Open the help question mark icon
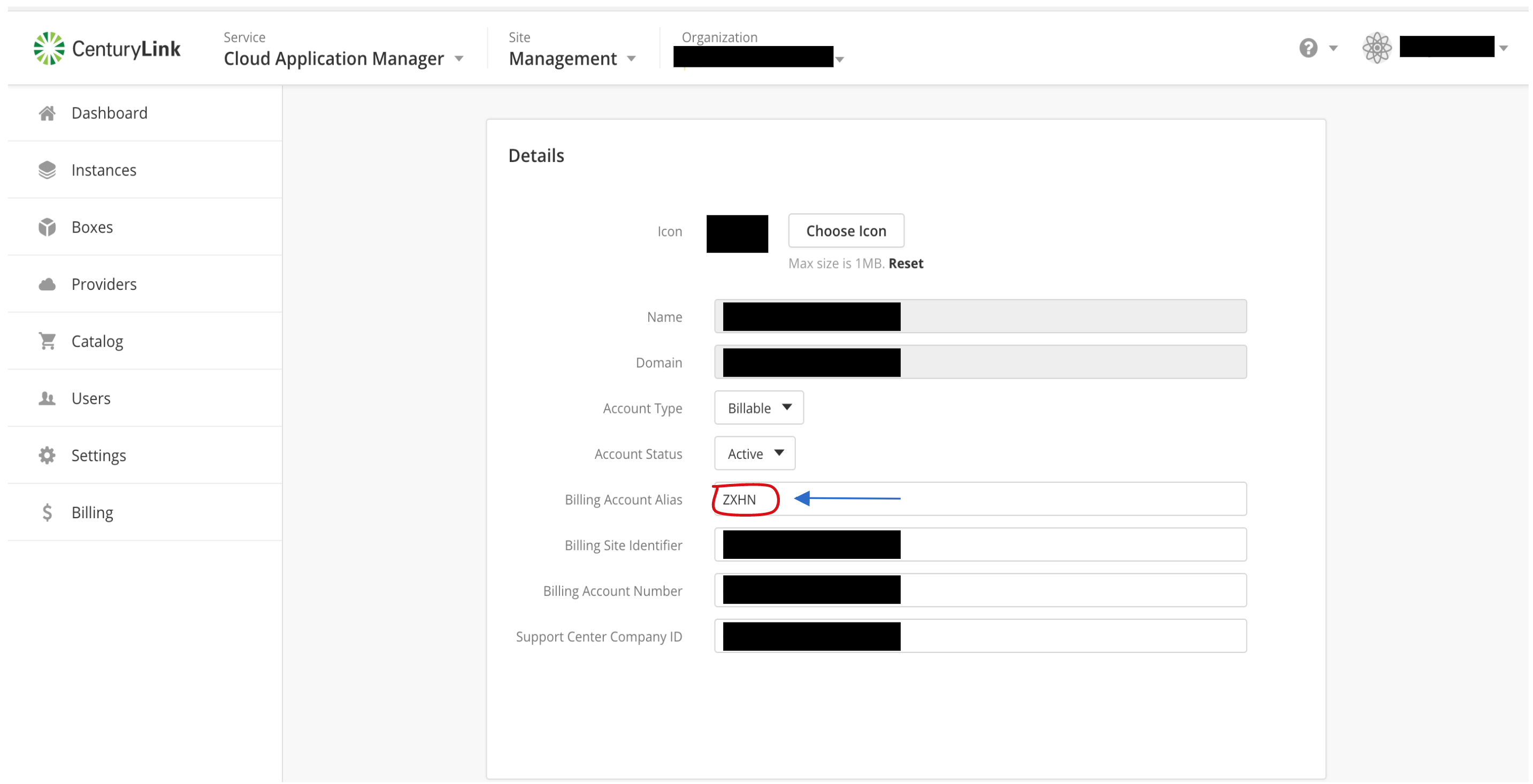The image size is (1533, 784). click(x=1308, y=48)
